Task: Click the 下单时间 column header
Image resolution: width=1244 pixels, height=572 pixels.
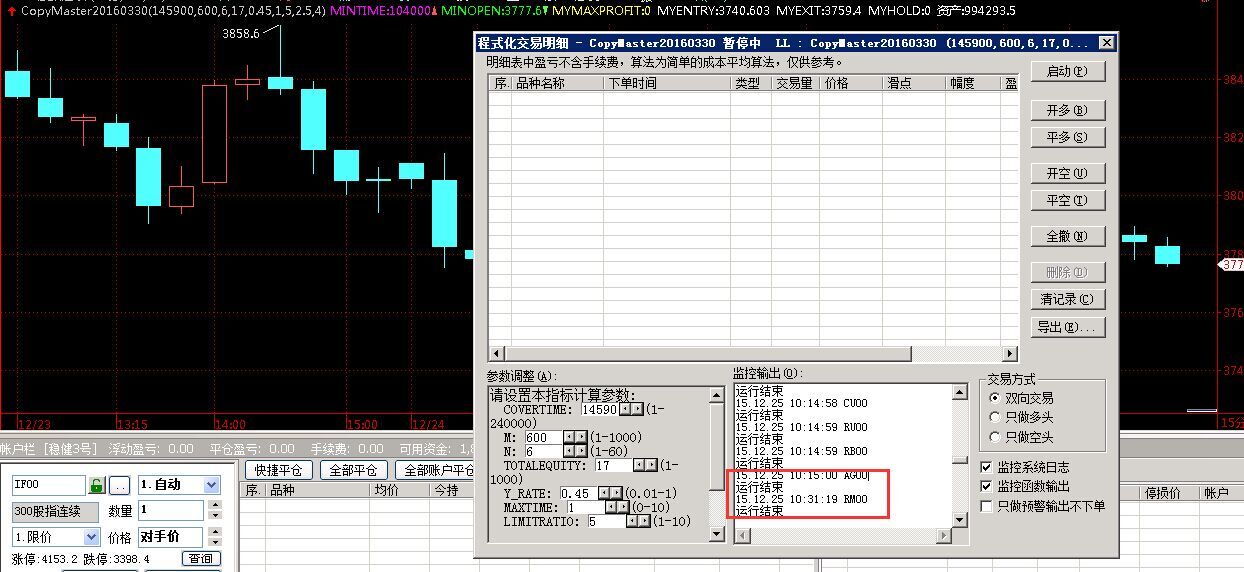Action: tap(665, 84)
